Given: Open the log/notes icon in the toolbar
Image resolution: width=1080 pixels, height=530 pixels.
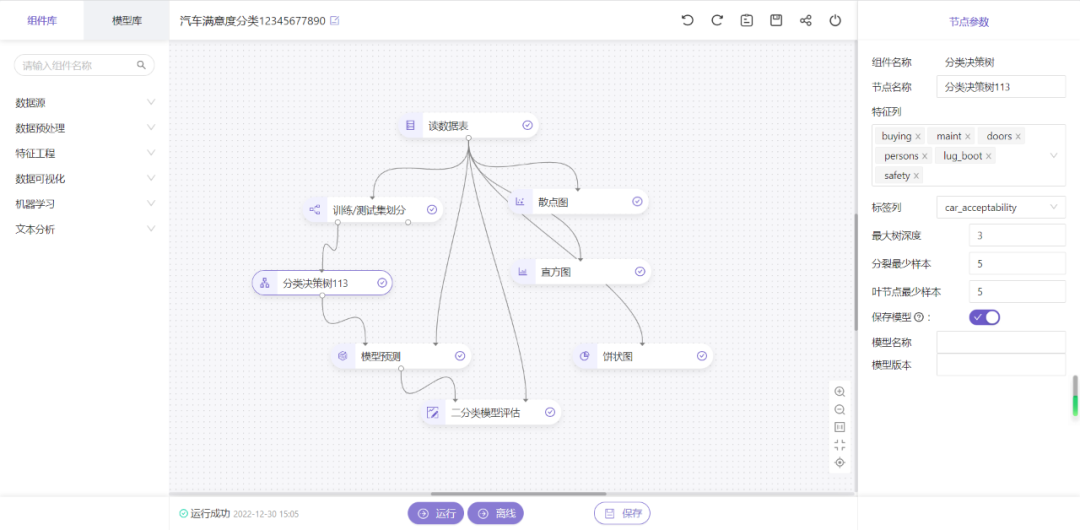Looking at the screenshot, I should (x=747, y=21).
